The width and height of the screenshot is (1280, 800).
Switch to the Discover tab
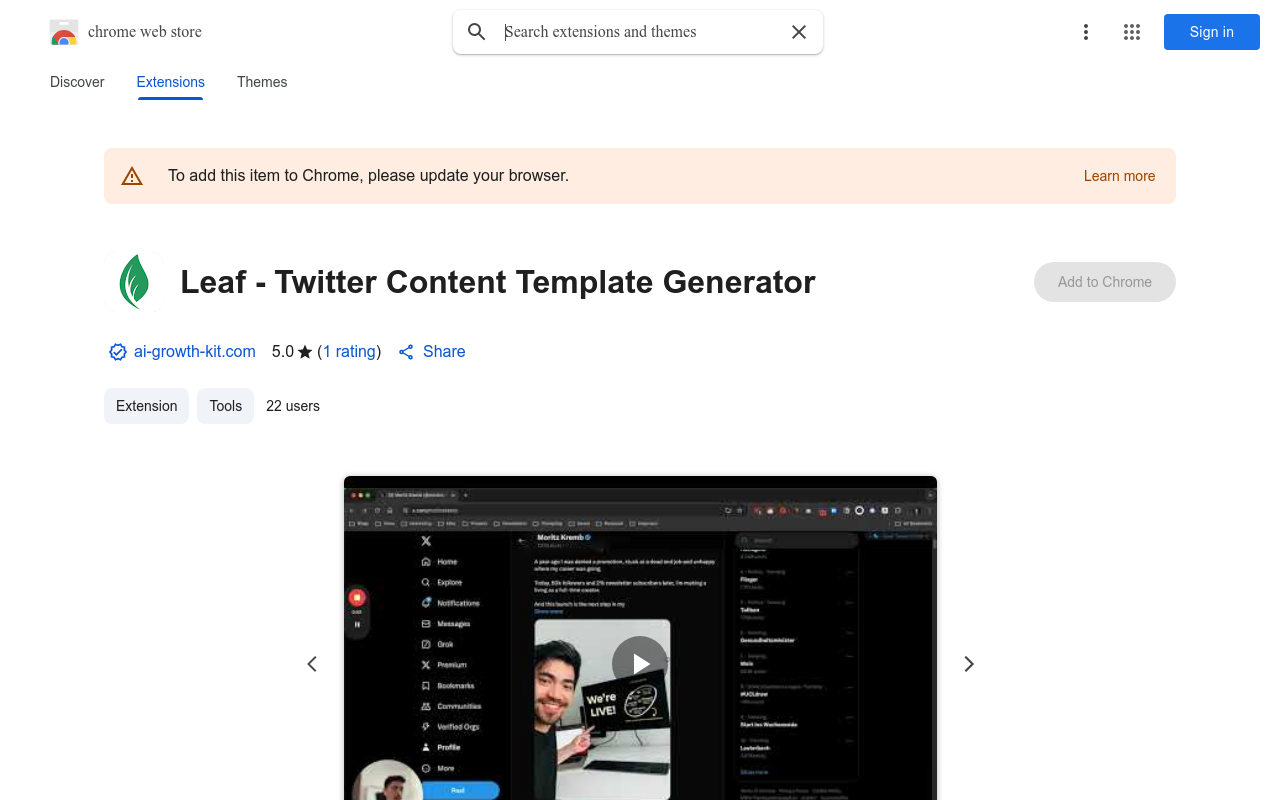[77, 82]
